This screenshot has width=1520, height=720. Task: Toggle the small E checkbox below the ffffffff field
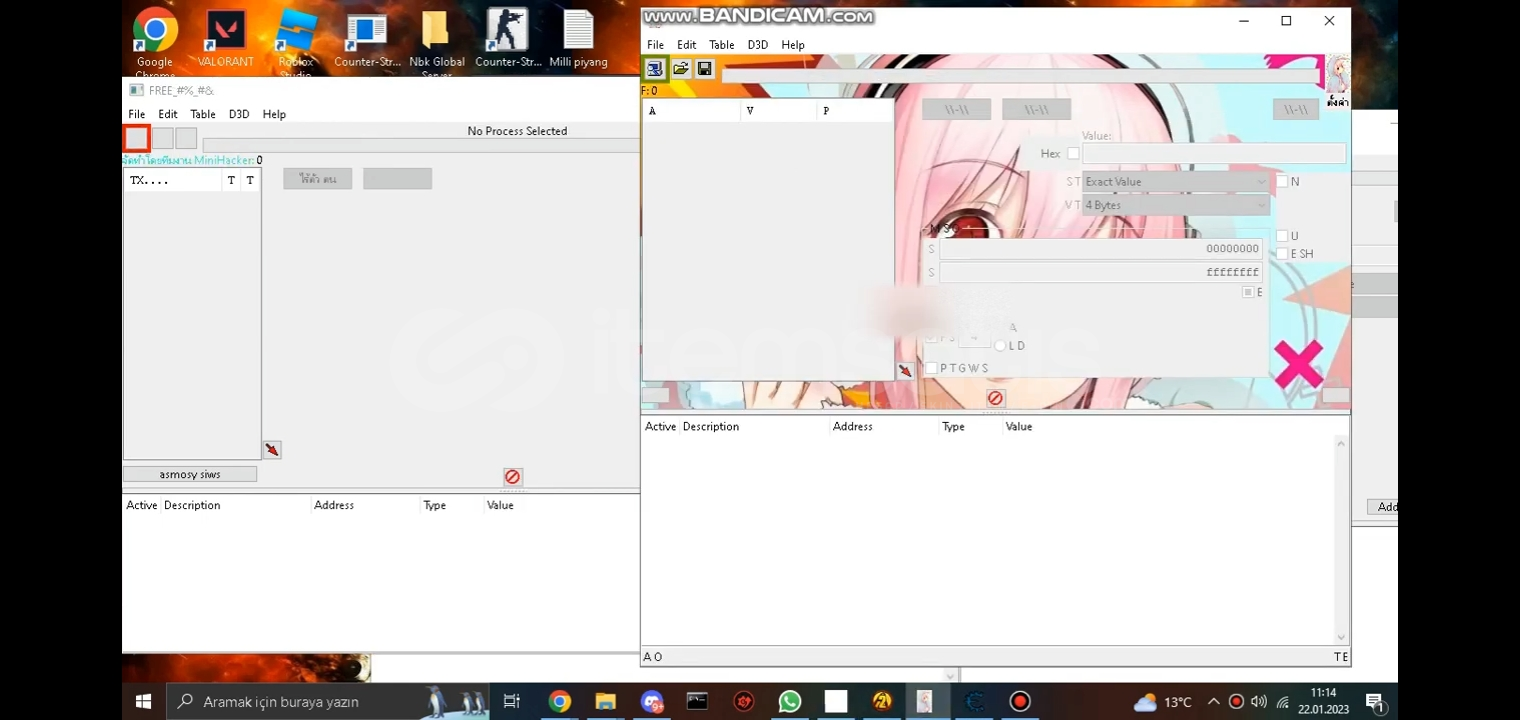pyautogui.click(x=1248, y=292)
